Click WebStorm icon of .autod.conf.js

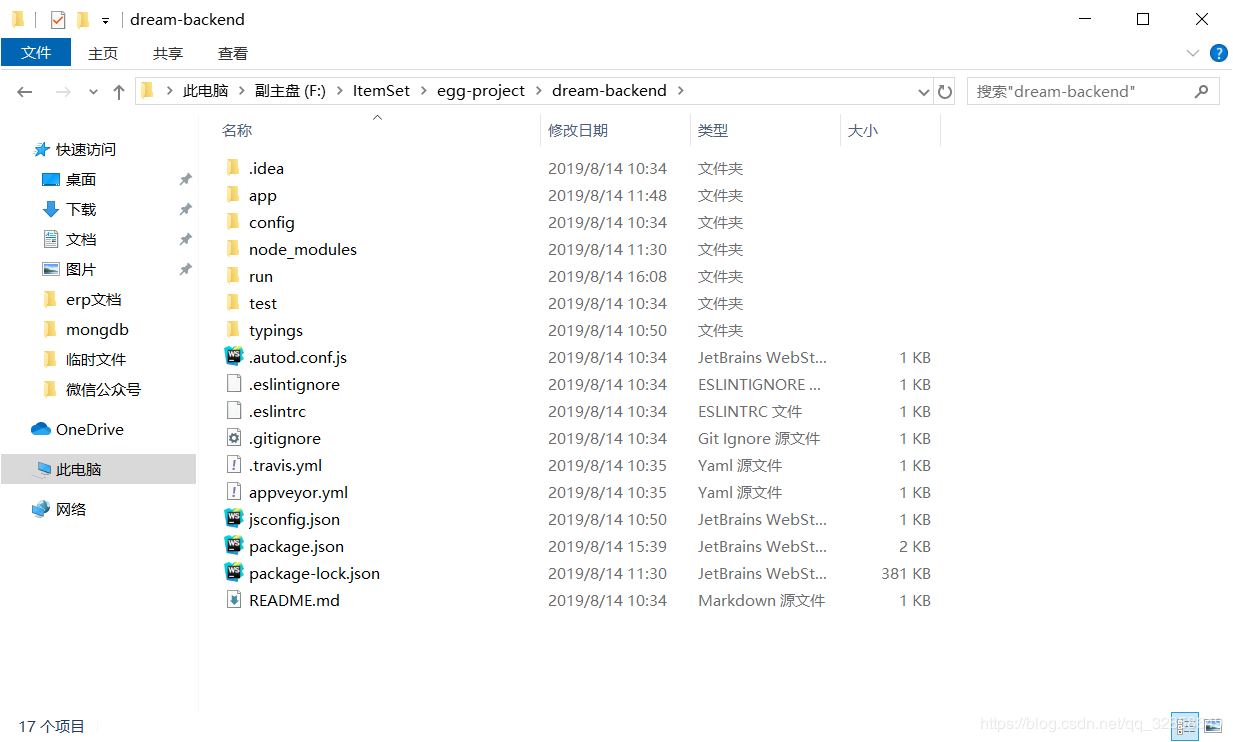(233, 357)
